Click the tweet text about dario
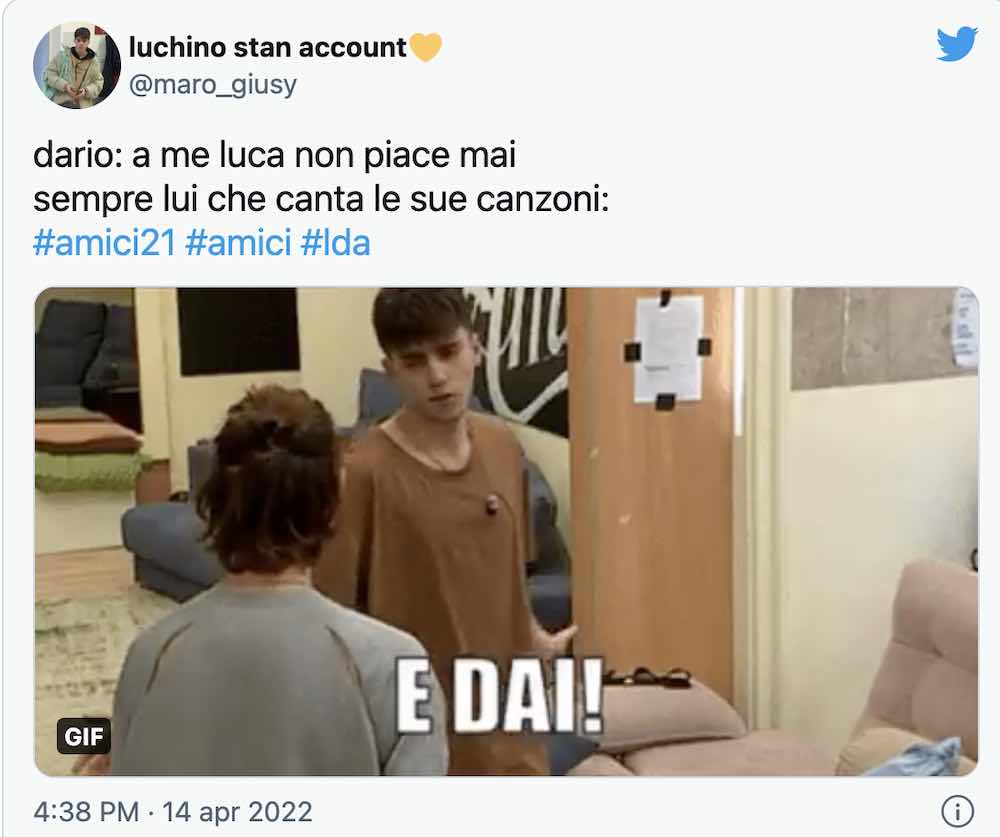The width and height of the screenshot is (1000, 837). 274,155
